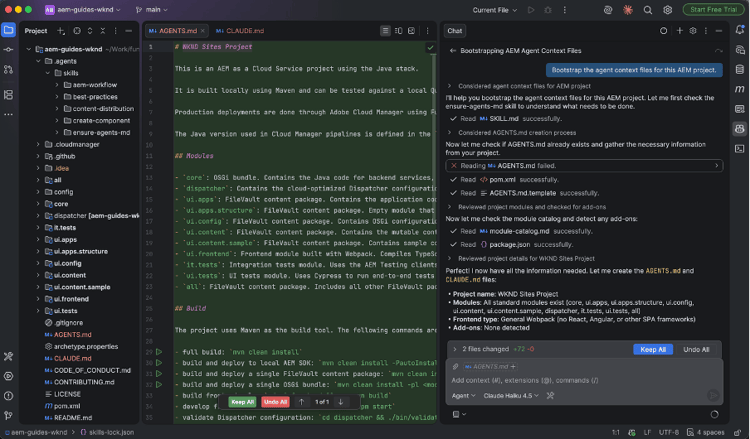Open the JetBrains AI Assistant star icon

pos(628,10)
